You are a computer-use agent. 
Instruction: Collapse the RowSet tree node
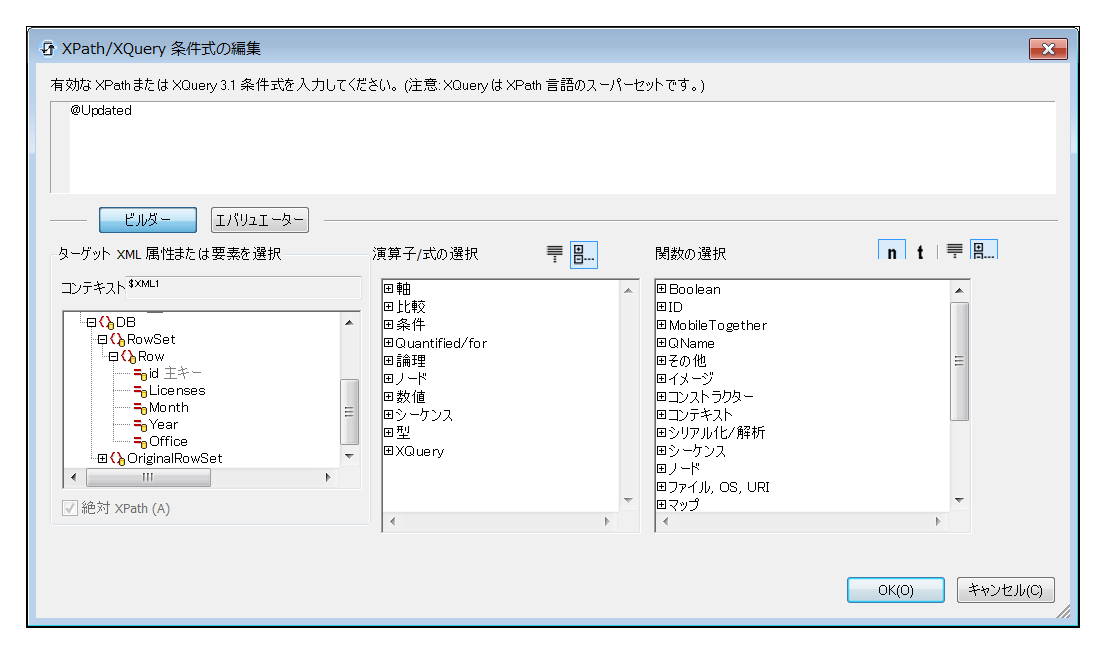(x=102, y=340)
